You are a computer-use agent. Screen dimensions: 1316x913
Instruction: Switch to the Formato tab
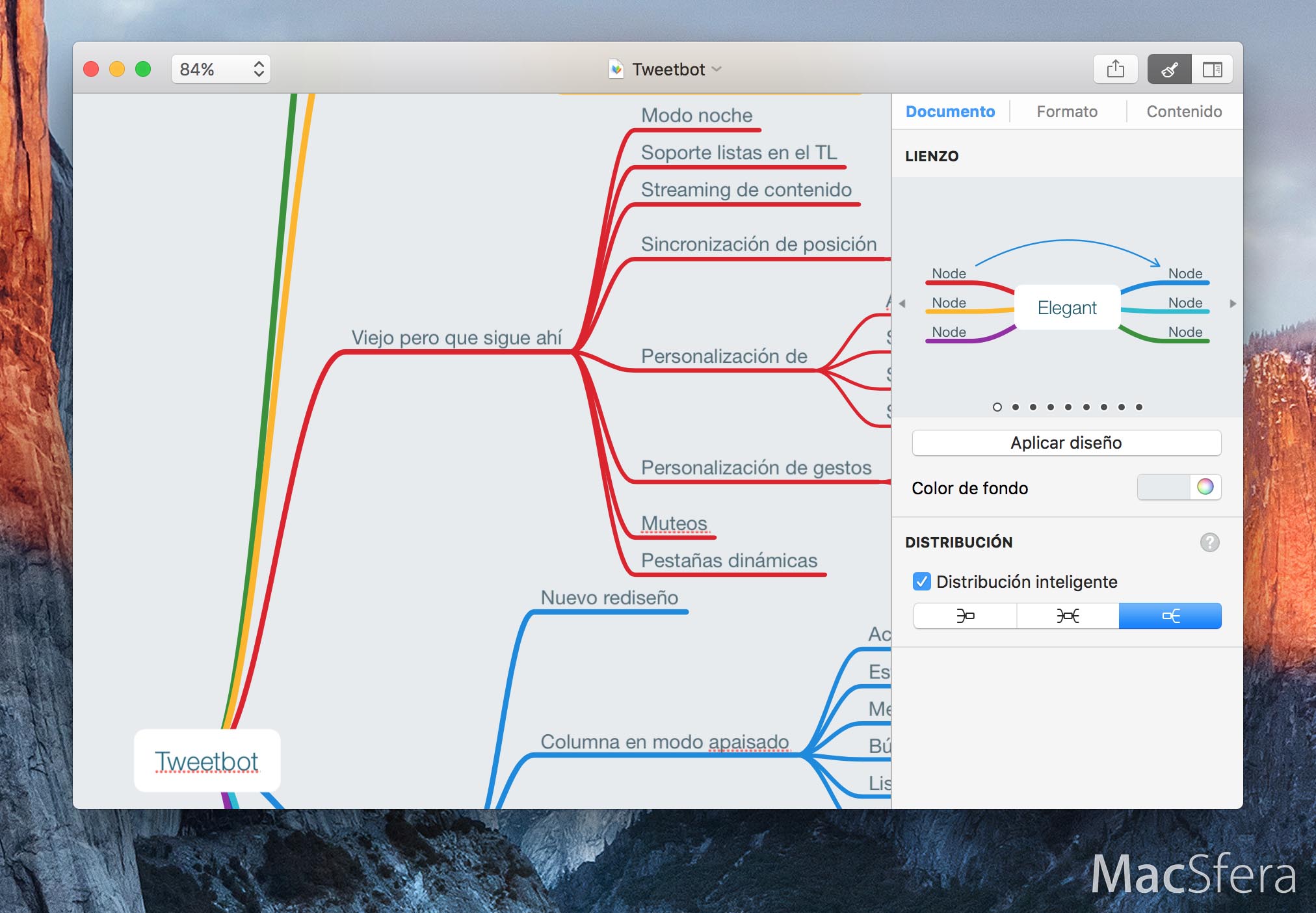(1067, 112)
